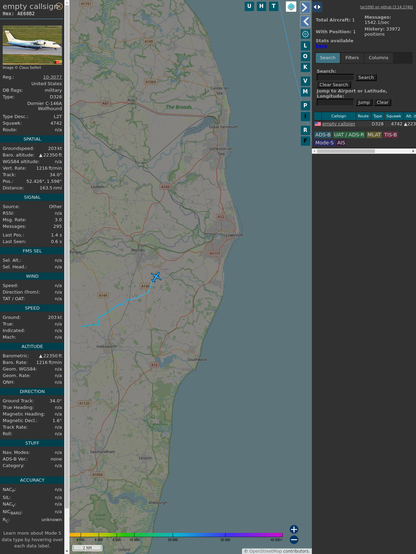Click the center-on-aircraft target icon
The image size is (416, 554).
click(x=305, y=34)
